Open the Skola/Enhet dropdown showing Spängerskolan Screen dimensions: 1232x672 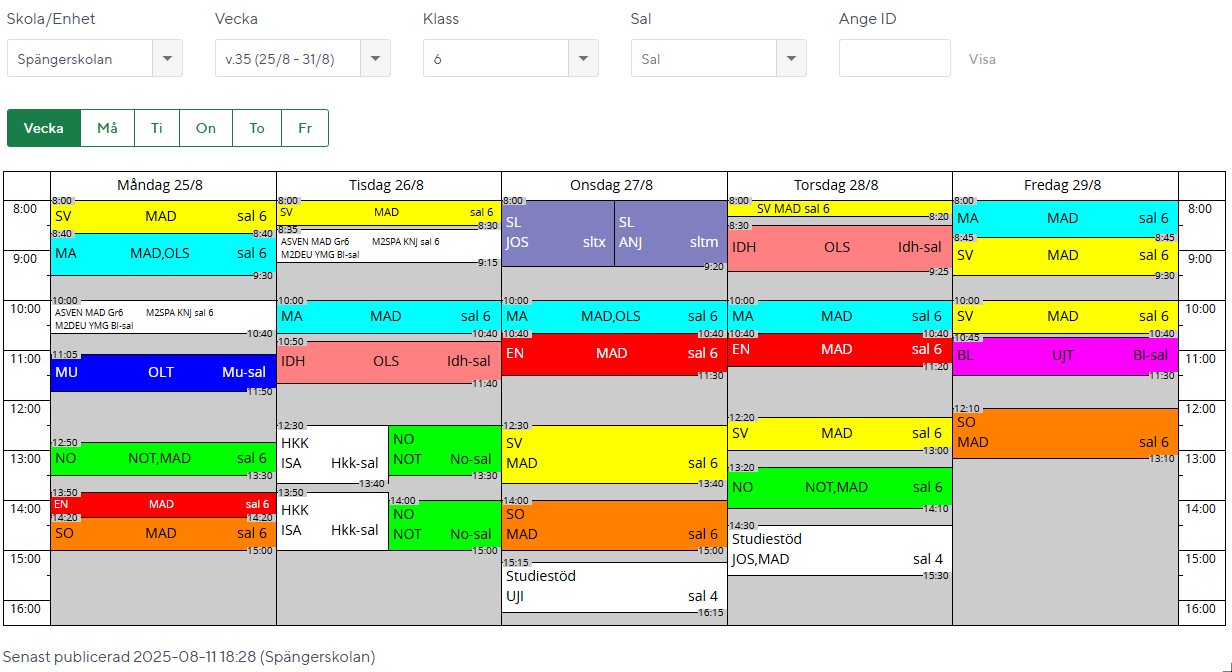(94, 59)
